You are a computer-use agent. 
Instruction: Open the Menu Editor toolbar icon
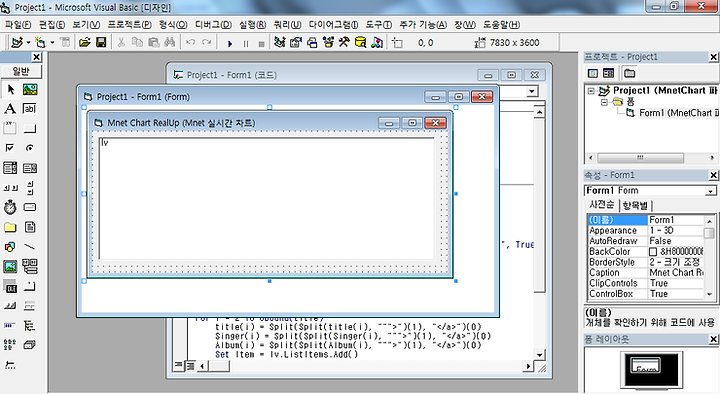pos(65,43)
